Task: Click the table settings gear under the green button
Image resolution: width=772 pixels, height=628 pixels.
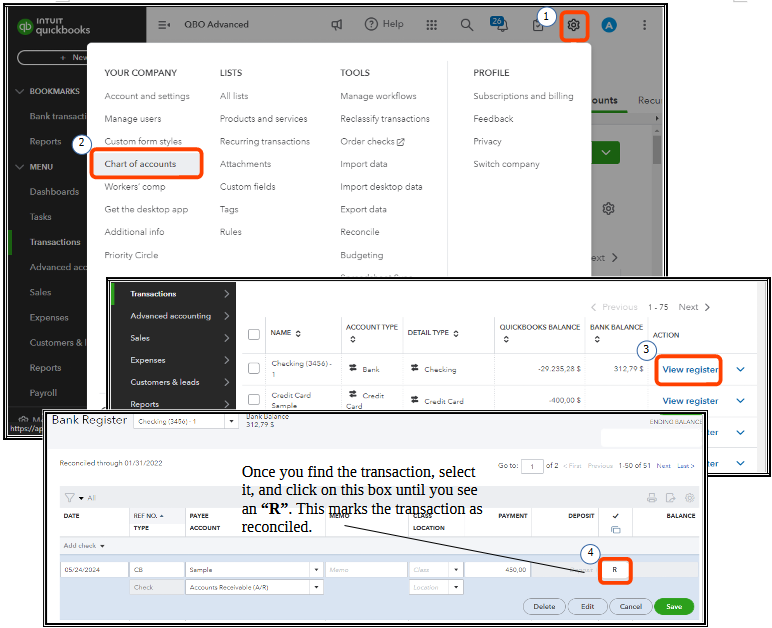Action: coord(609,209)
